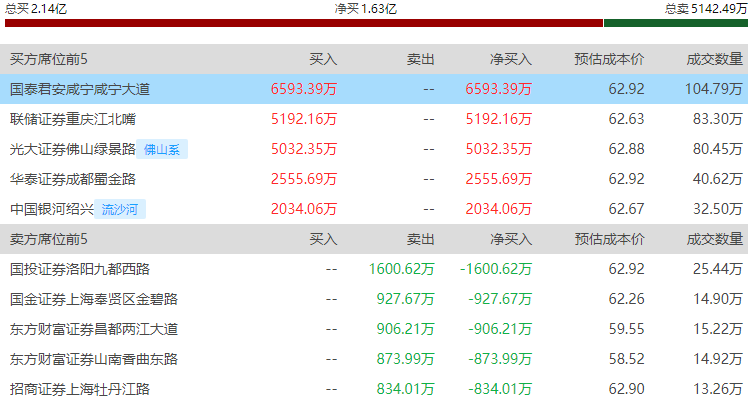Open 中国银河绍兴 seat link
This screenshot has width=748, height=398.
point(52,209)
